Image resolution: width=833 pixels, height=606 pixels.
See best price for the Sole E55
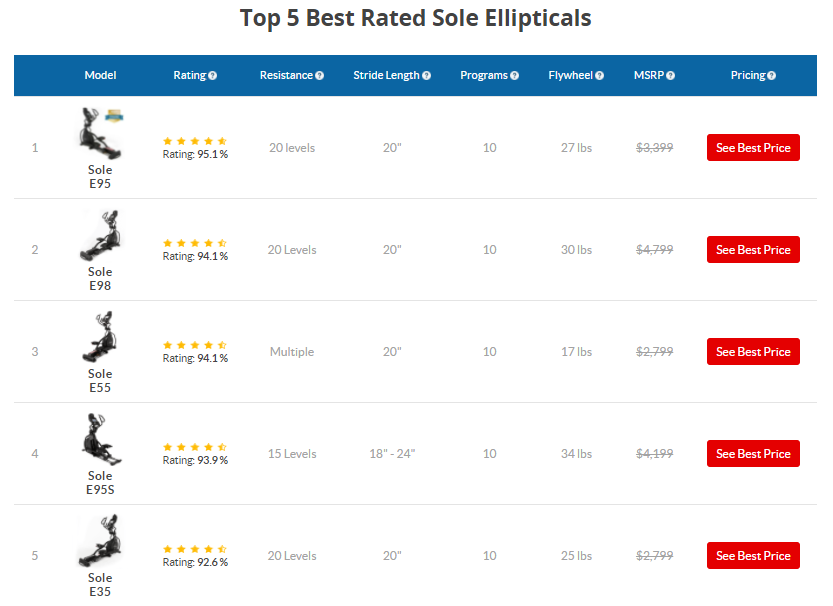[x=753, y=352]
